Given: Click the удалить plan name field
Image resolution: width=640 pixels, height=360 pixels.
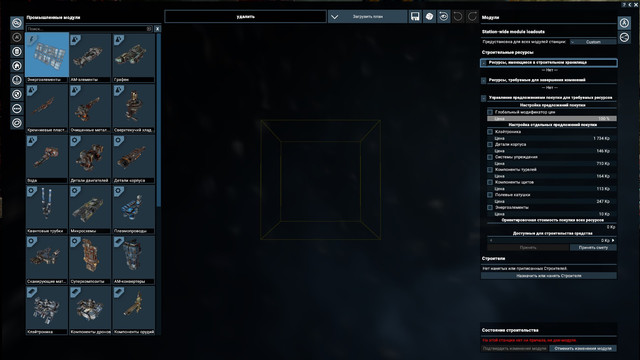Looking at the screenshot, I should coord(245,17).
